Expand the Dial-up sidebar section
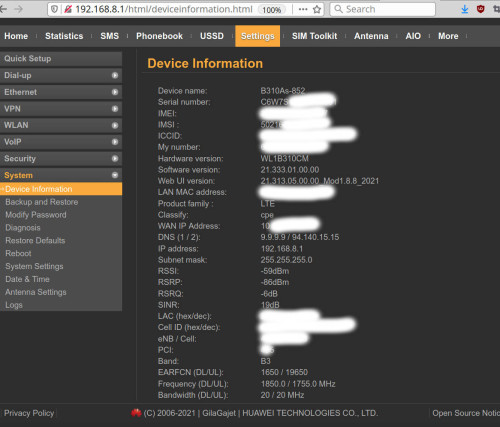 61,75
